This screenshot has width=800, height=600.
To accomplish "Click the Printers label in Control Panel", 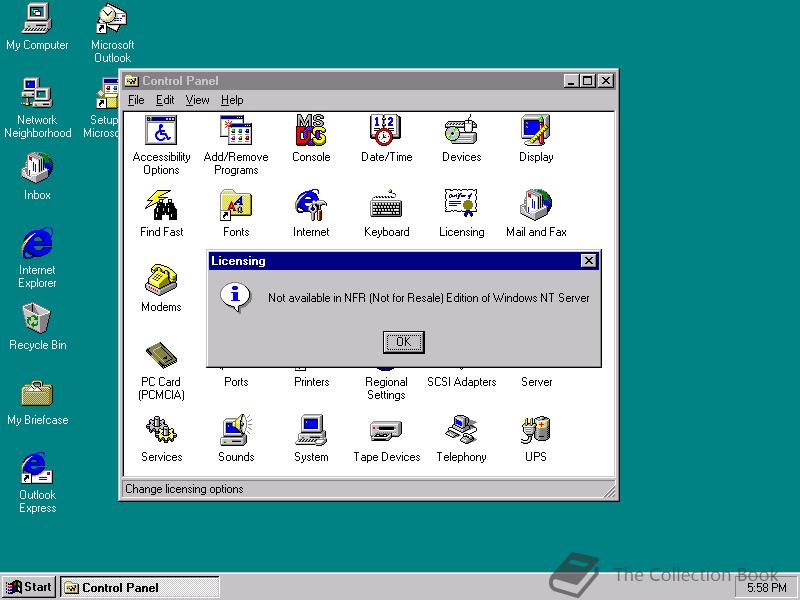I will tap(311, 382).
